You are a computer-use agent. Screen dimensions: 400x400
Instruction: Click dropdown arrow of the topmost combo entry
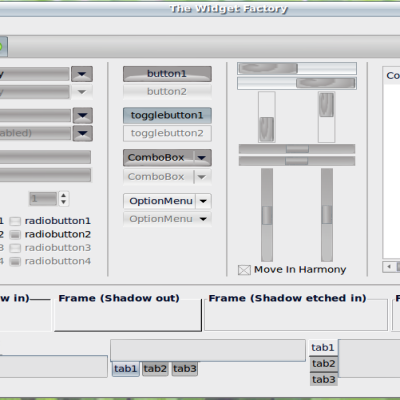click(x=82, y=74)
